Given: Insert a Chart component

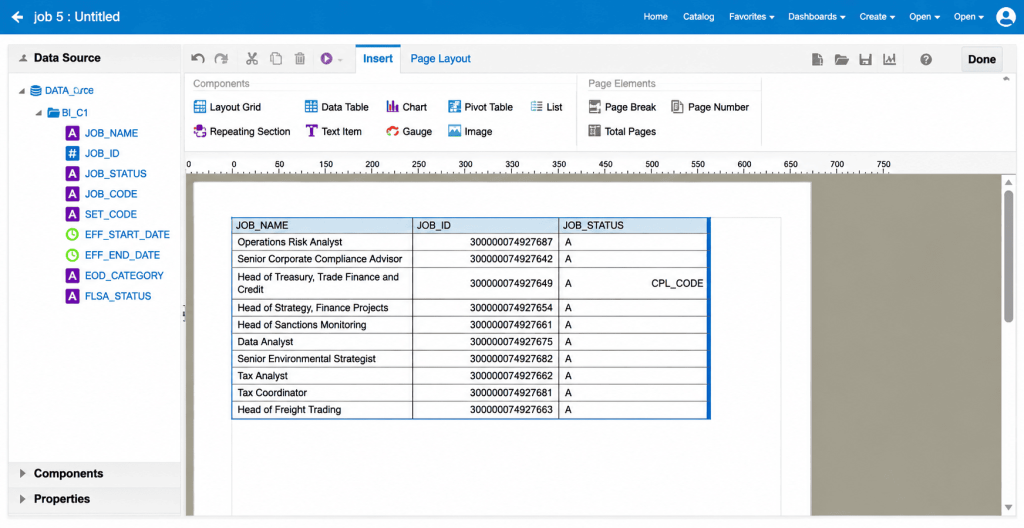Looking at the screenshot, I should 406,107.
